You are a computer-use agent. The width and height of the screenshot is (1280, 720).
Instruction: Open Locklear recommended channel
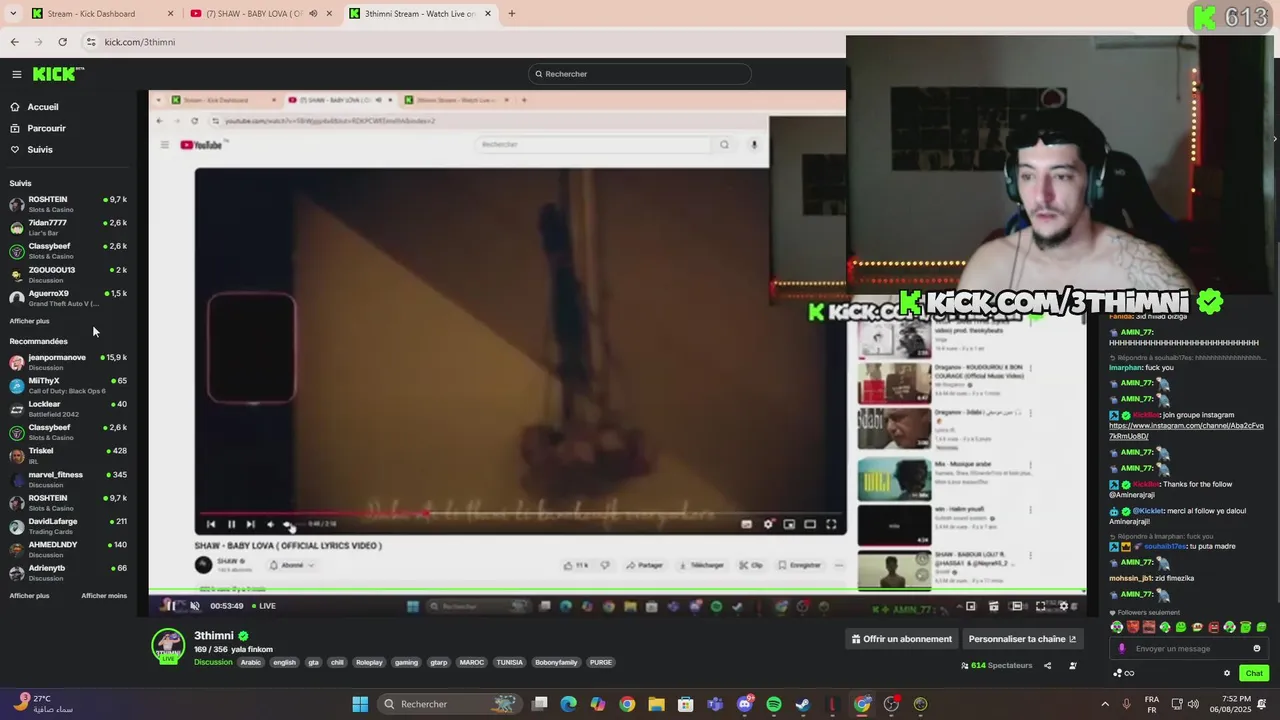point(68,408)
